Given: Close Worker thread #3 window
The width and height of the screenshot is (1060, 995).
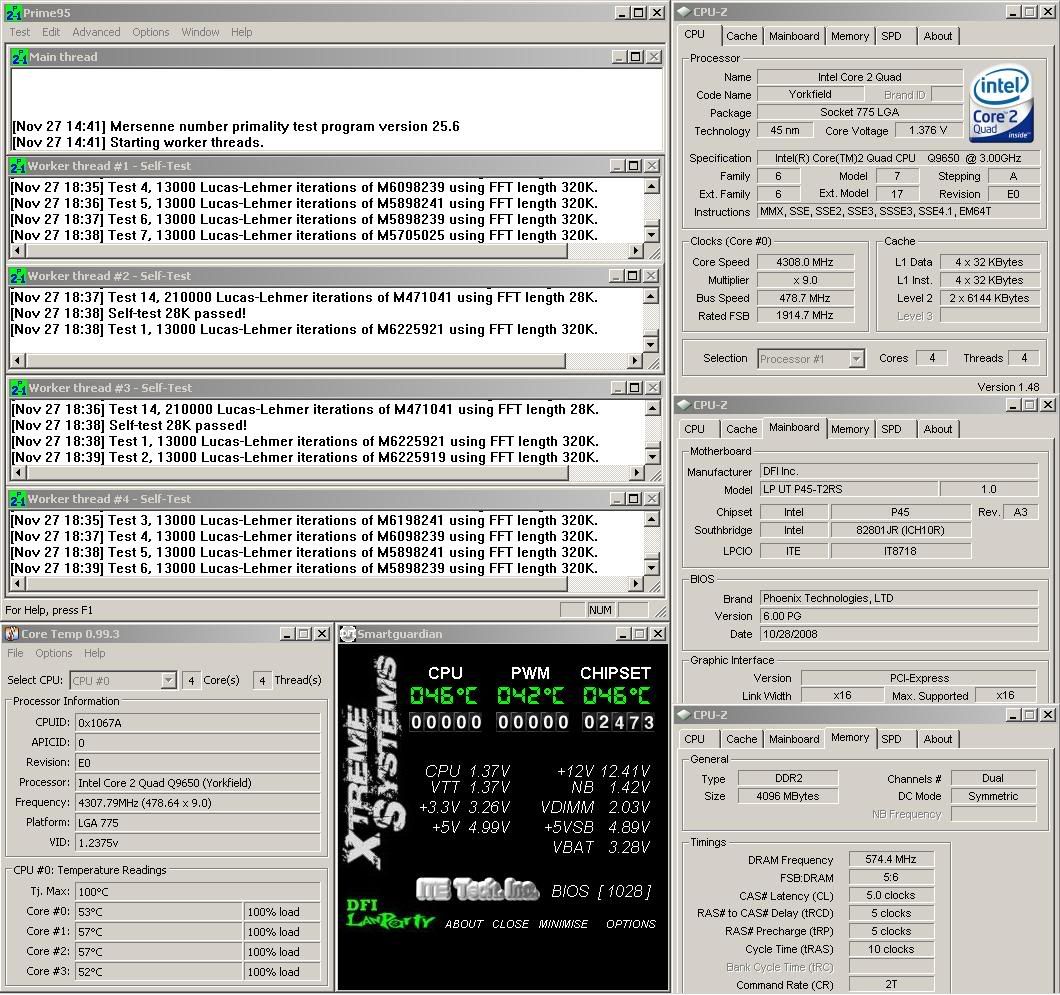Looking at the screenshot, I should 652,388.
